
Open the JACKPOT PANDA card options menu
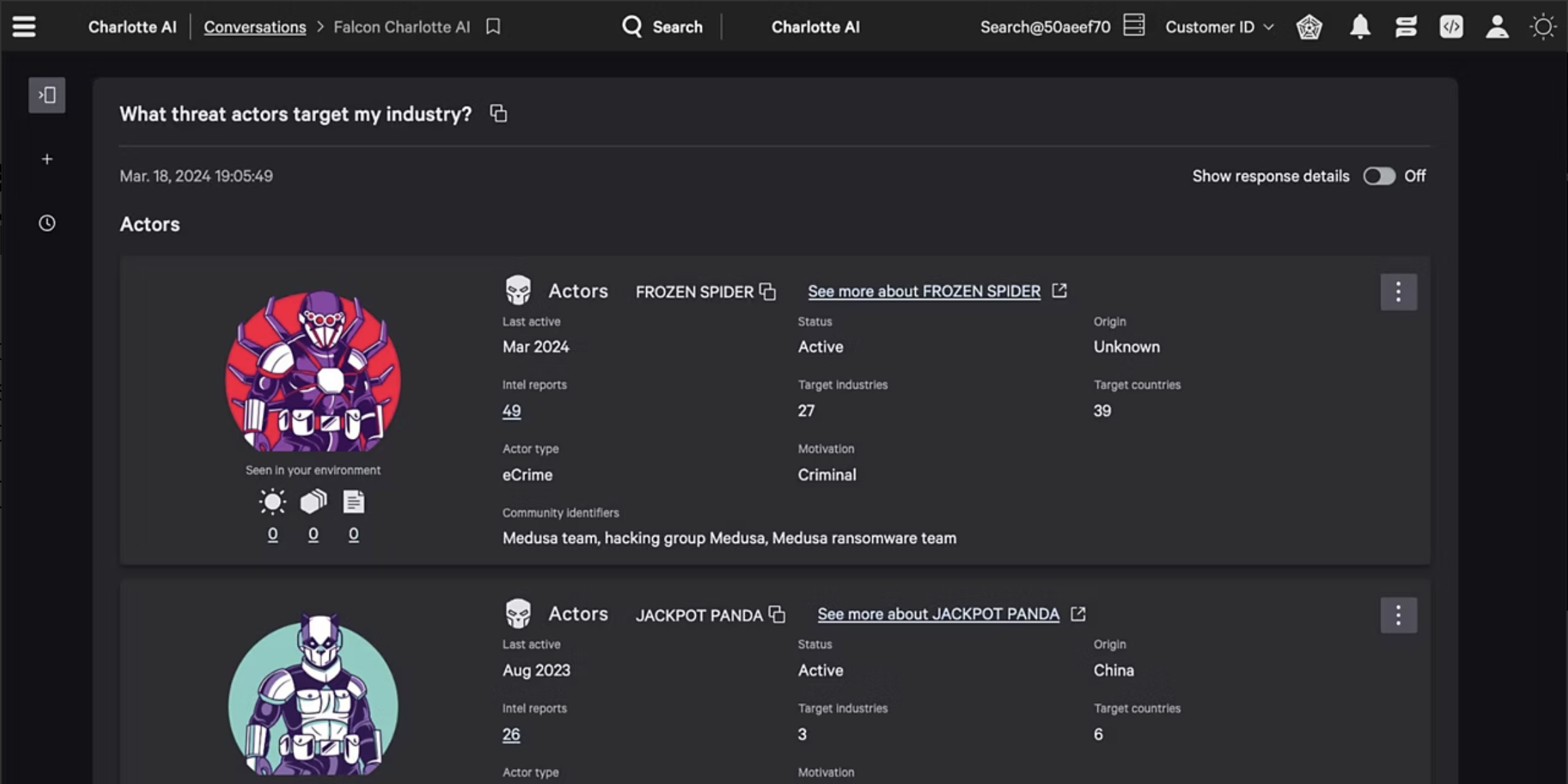click(1398, 616)
